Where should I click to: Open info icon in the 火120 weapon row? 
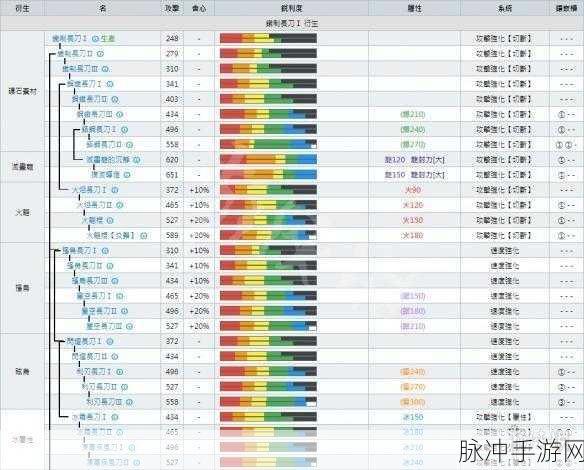120,205
